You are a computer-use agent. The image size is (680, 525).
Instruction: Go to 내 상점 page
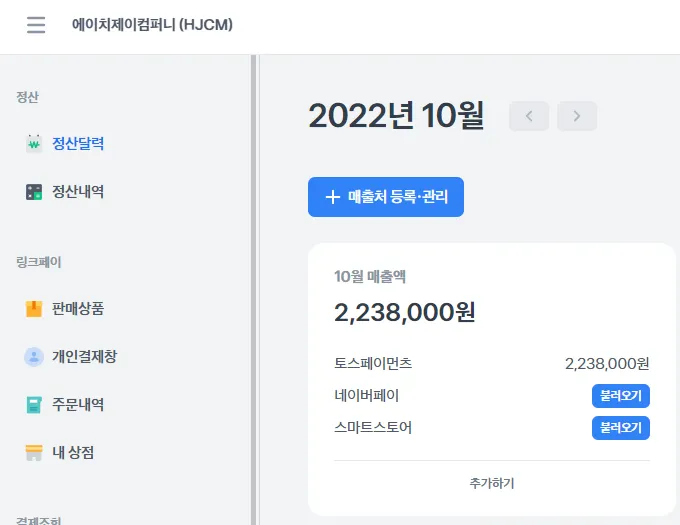click(x=73, y=453)
